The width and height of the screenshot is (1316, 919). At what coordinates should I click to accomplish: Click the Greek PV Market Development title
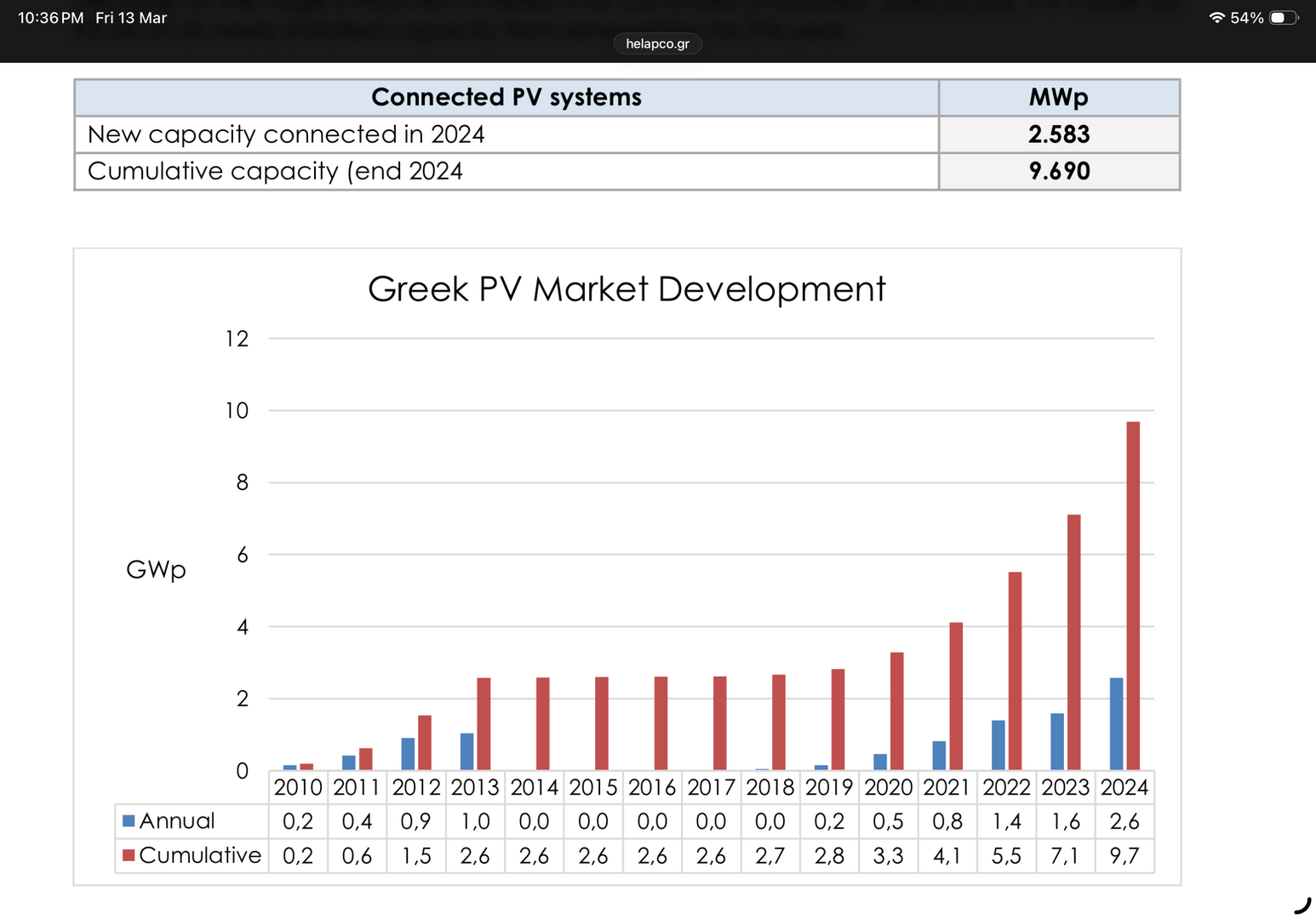pyautogui.click(x=627, y=289)
